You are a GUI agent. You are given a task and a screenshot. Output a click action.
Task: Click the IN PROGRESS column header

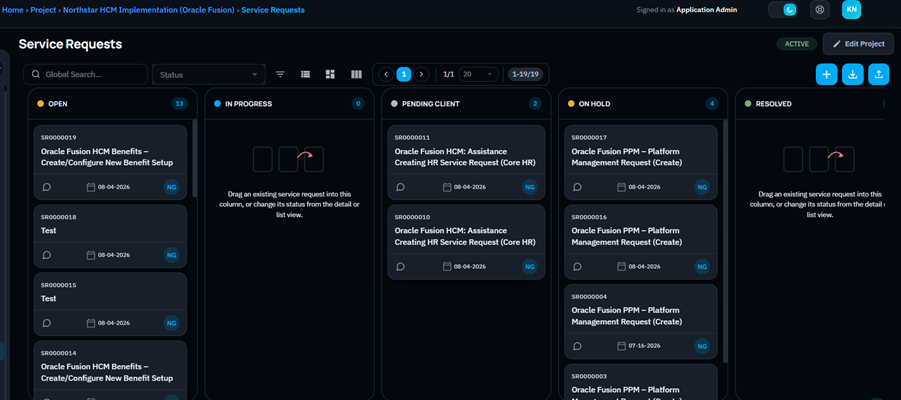(290, 104)
